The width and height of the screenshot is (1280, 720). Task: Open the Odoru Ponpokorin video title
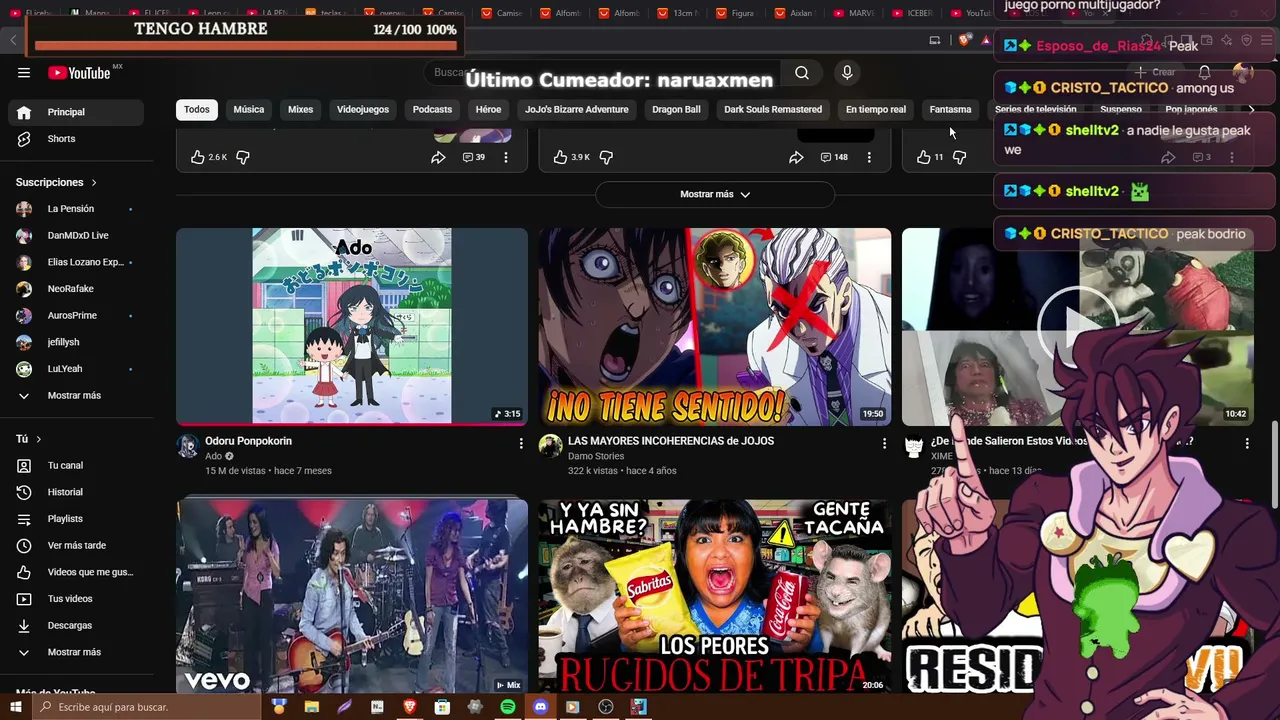click(x=248, y=441)
